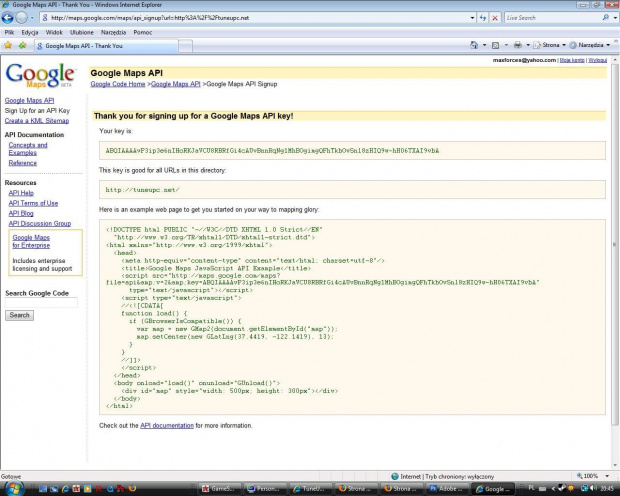Click the browser Back button
This screenshot has height=496, width=620.
coord(10,17)
